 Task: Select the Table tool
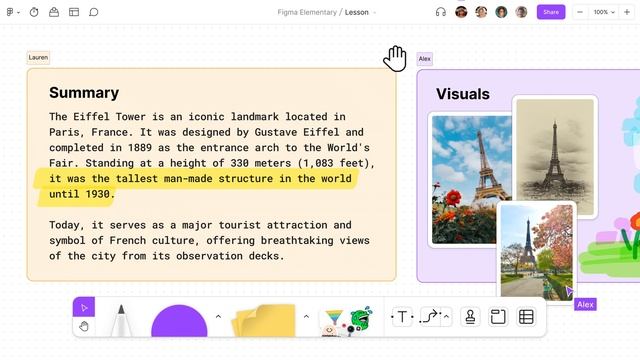pos(526,317)
